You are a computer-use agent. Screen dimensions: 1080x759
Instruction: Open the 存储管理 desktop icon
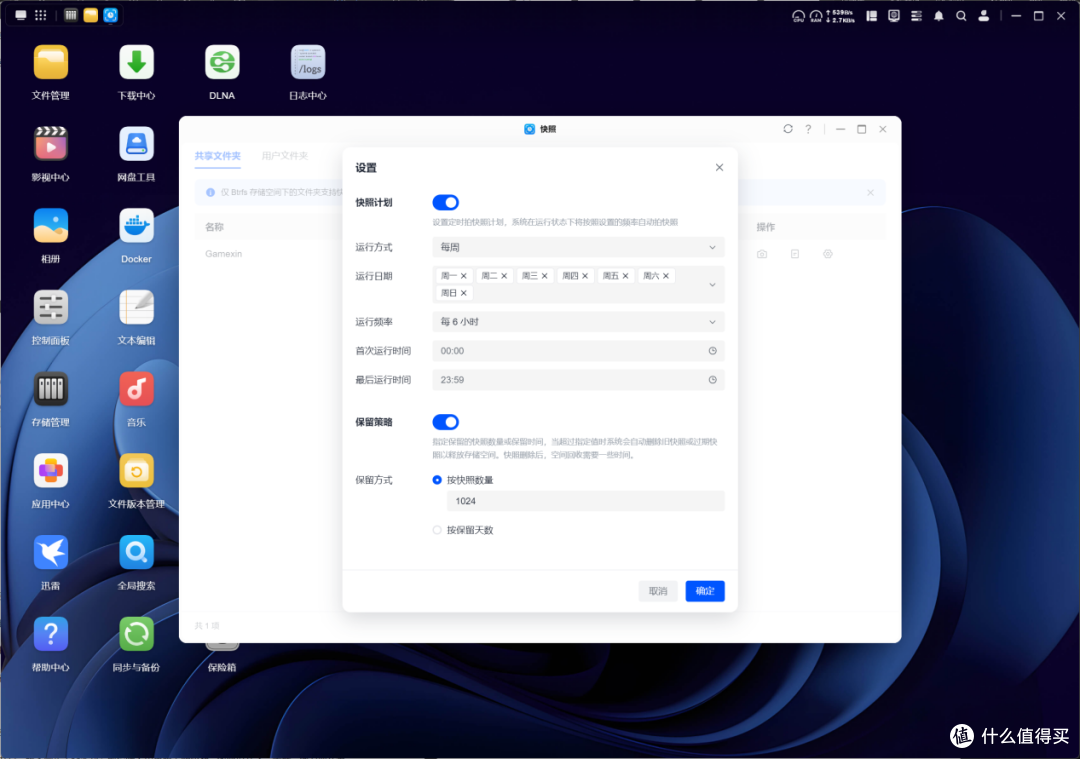[x=50, y=390]
